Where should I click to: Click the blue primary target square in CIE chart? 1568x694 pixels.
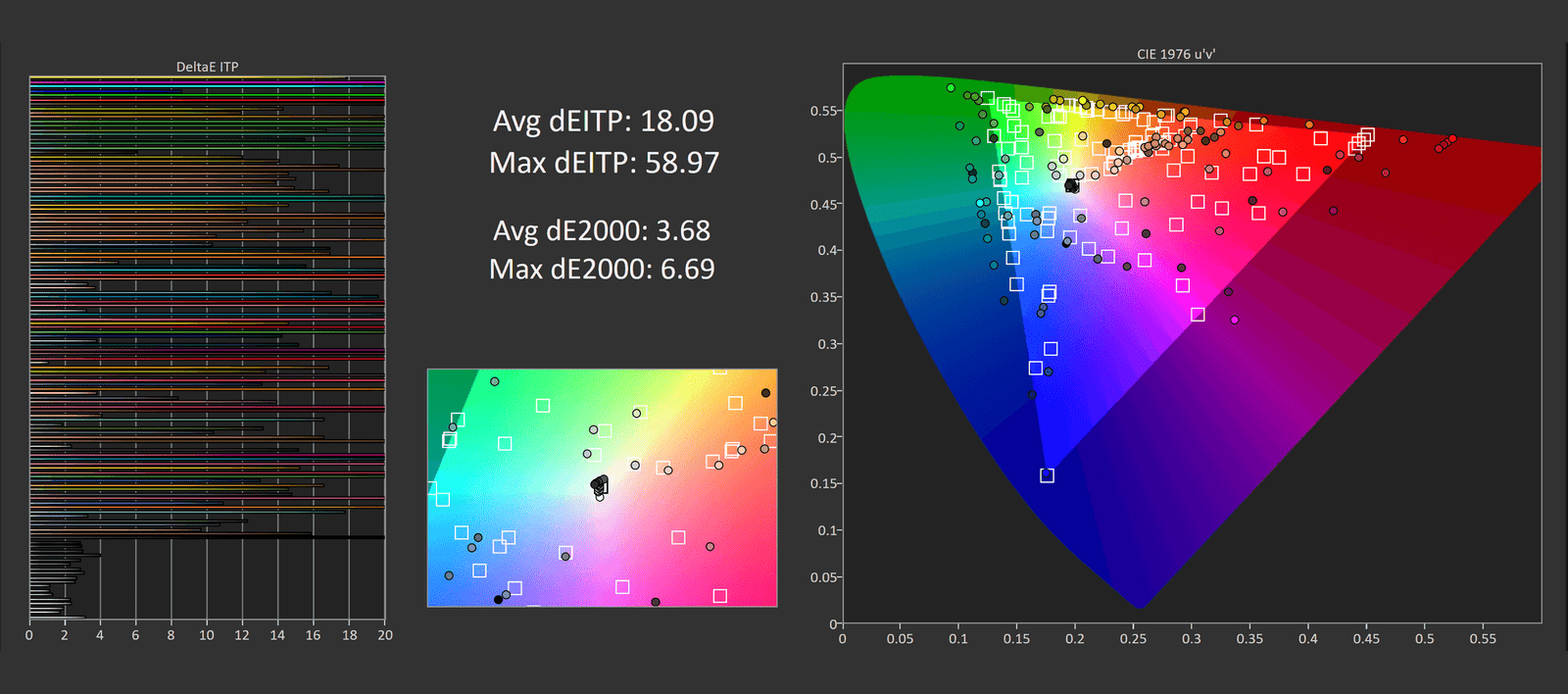coord(1047,475)
